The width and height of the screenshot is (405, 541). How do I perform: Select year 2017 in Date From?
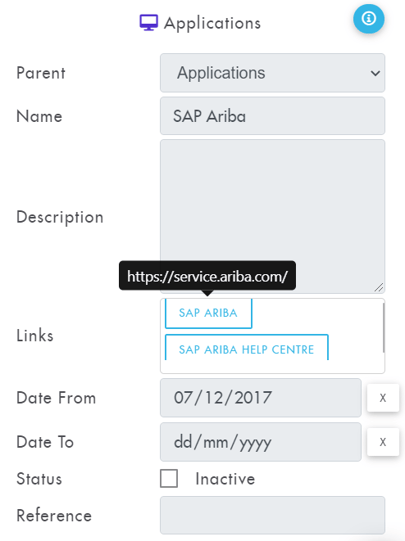tap(253, 397)
